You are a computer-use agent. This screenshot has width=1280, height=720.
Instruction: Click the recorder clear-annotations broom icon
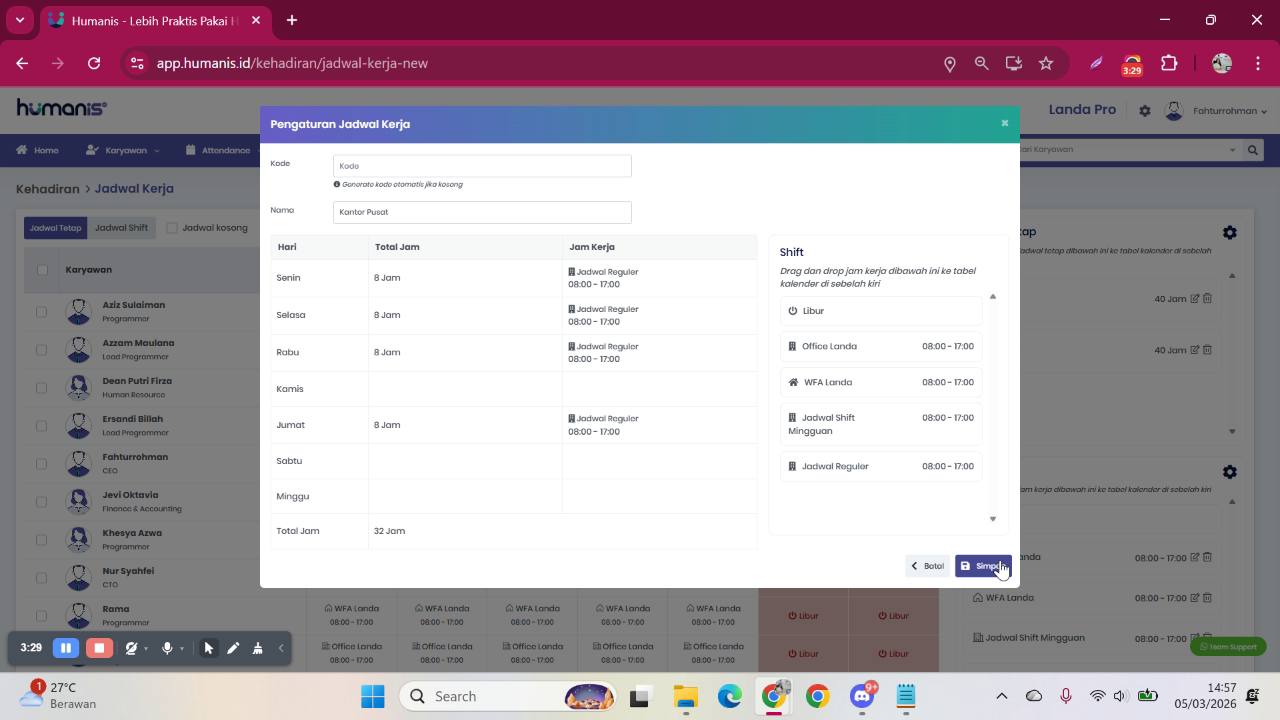pyautogui.click(x=257, y=648)
